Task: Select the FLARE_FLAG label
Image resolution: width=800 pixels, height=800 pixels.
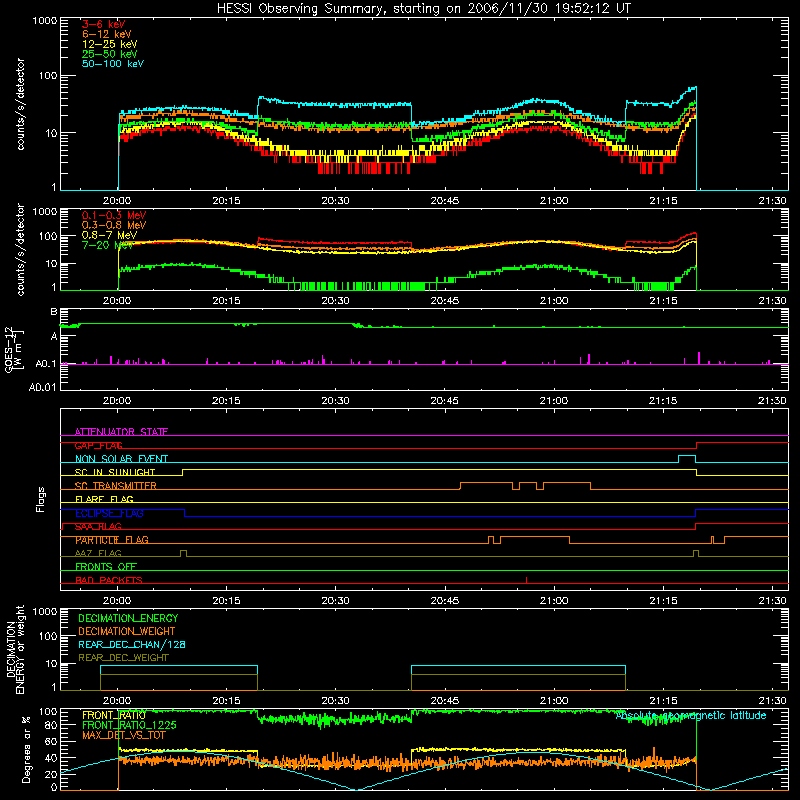Action: click(x=104, y=499)
